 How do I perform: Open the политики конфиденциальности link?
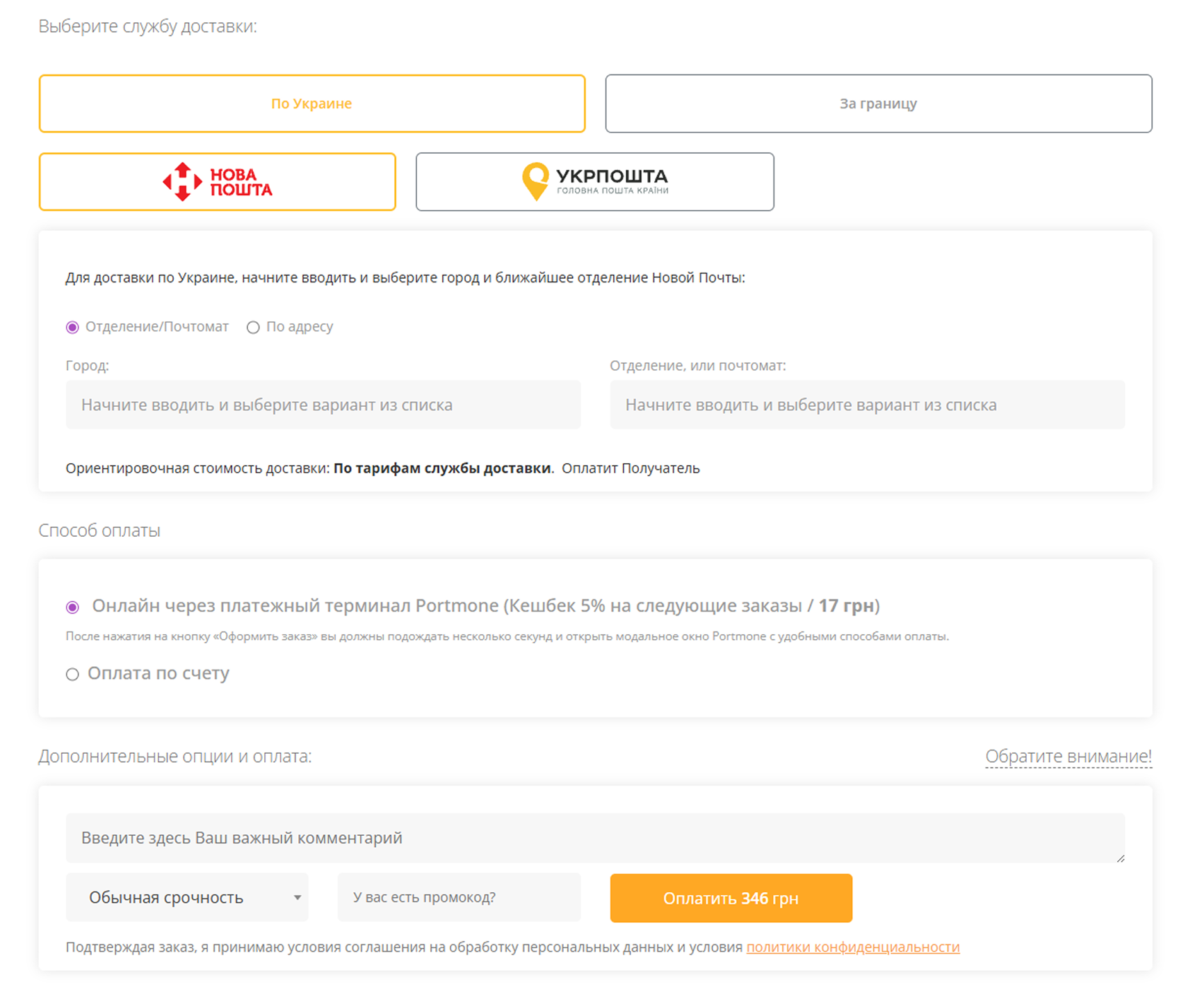pyautogui.click(x=852, y=947)
